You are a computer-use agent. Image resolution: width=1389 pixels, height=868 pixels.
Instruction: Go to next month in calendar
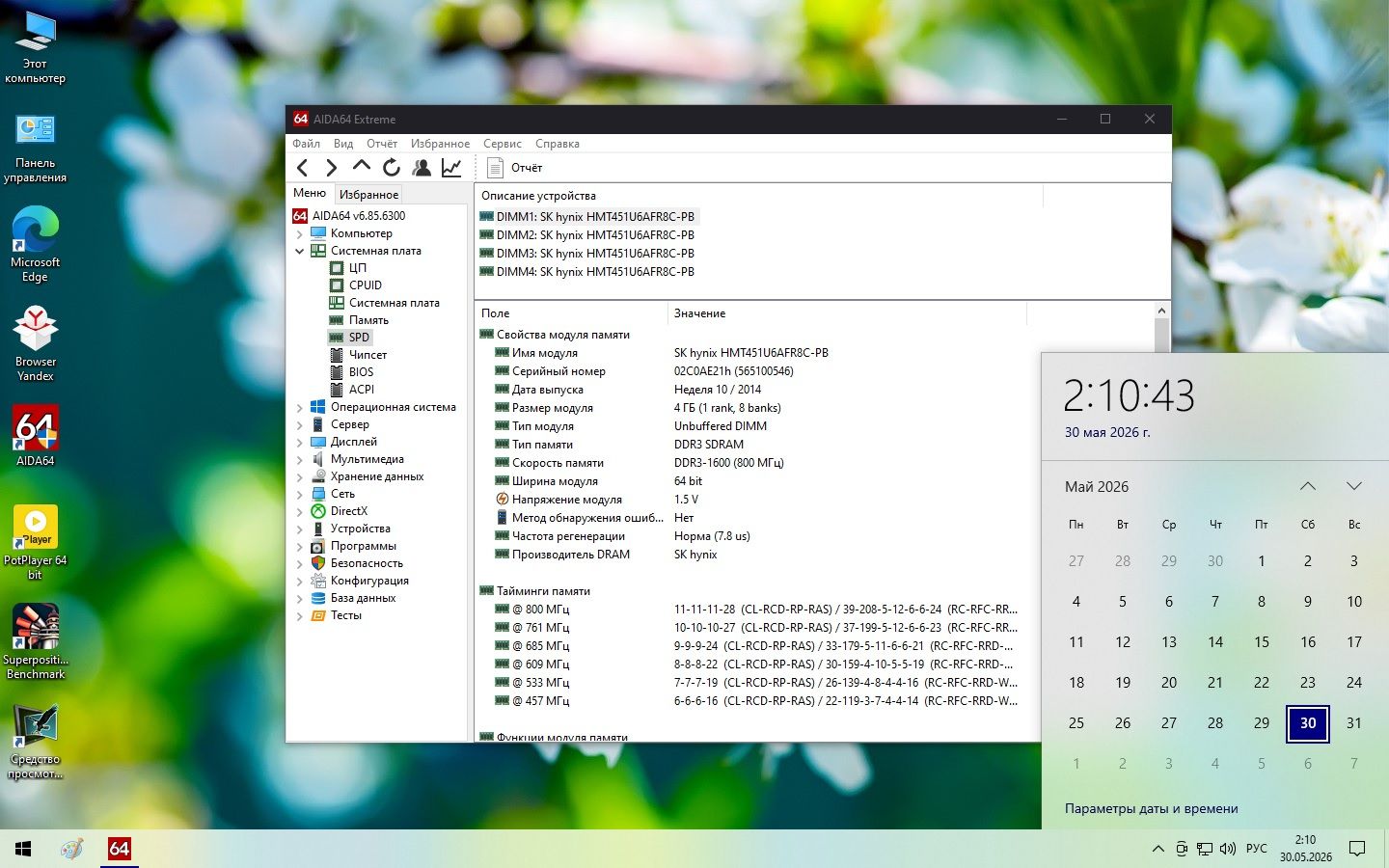(1354, 486)
